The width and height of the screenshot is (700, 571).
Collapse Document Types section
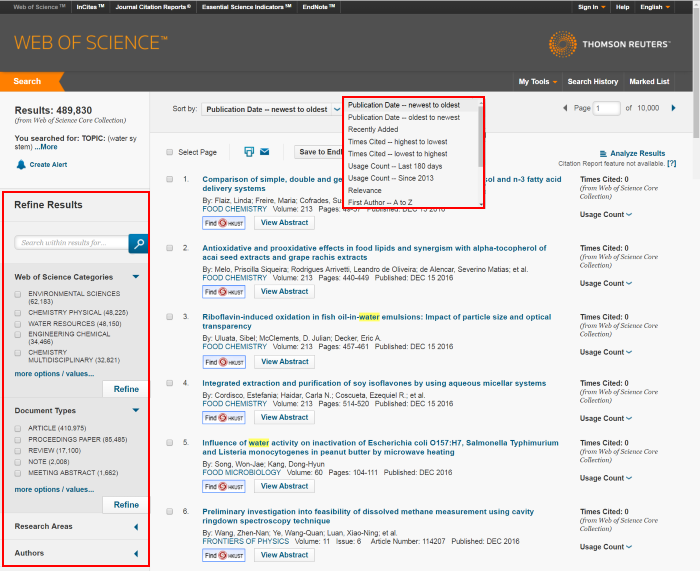[x=136, y=410]
